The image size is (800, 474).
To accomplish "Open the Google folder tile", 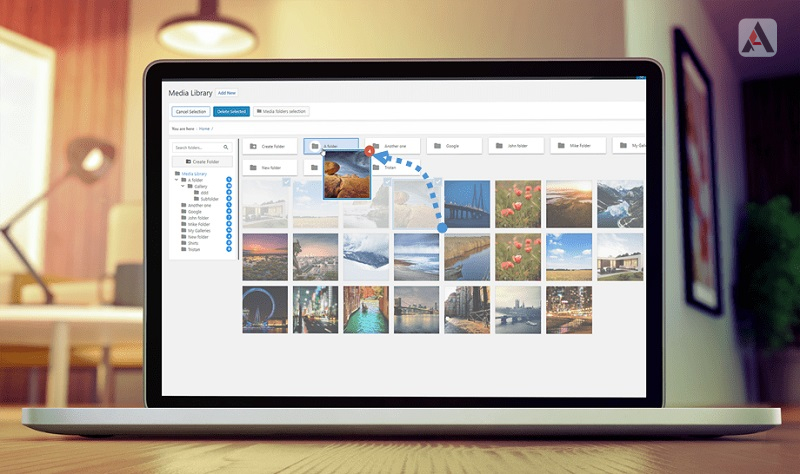I will [x=453, y=146].
